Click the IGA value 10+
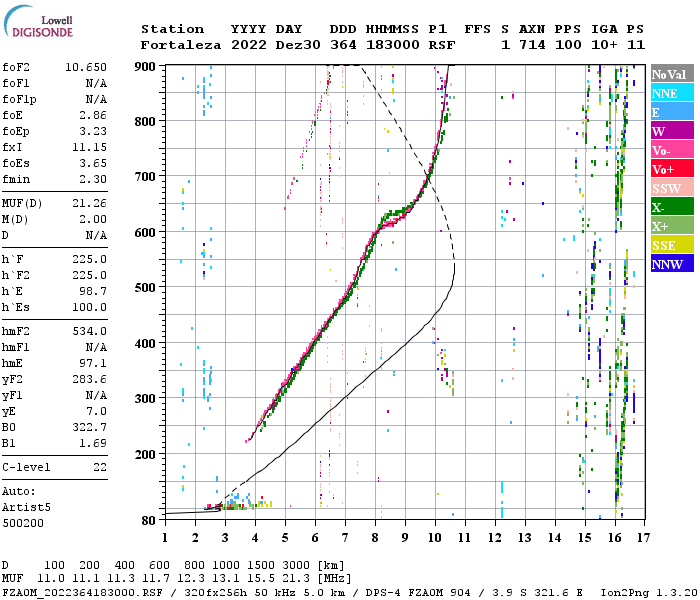The height and width of the screenshot is (600, 700). click(x=604, y=45)
